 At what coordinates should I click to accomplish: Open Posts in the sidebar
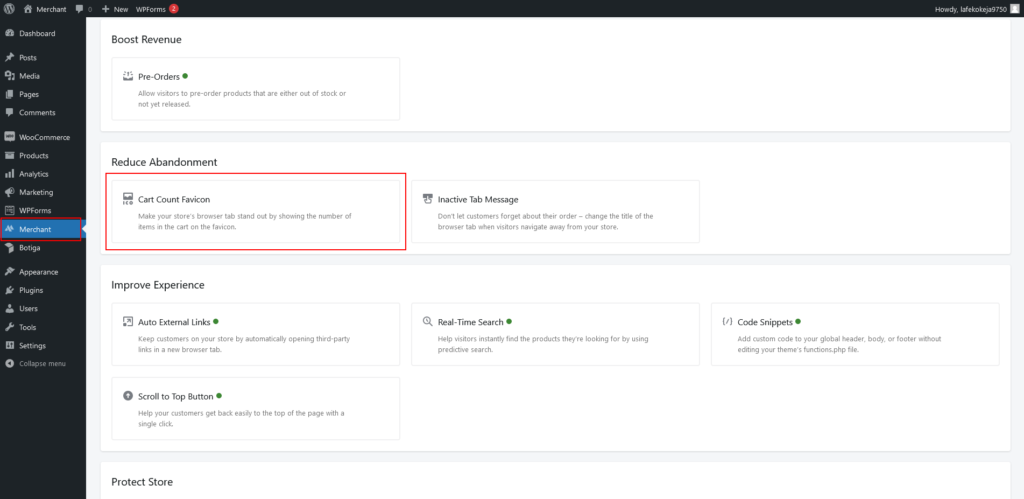click(43, 57)
